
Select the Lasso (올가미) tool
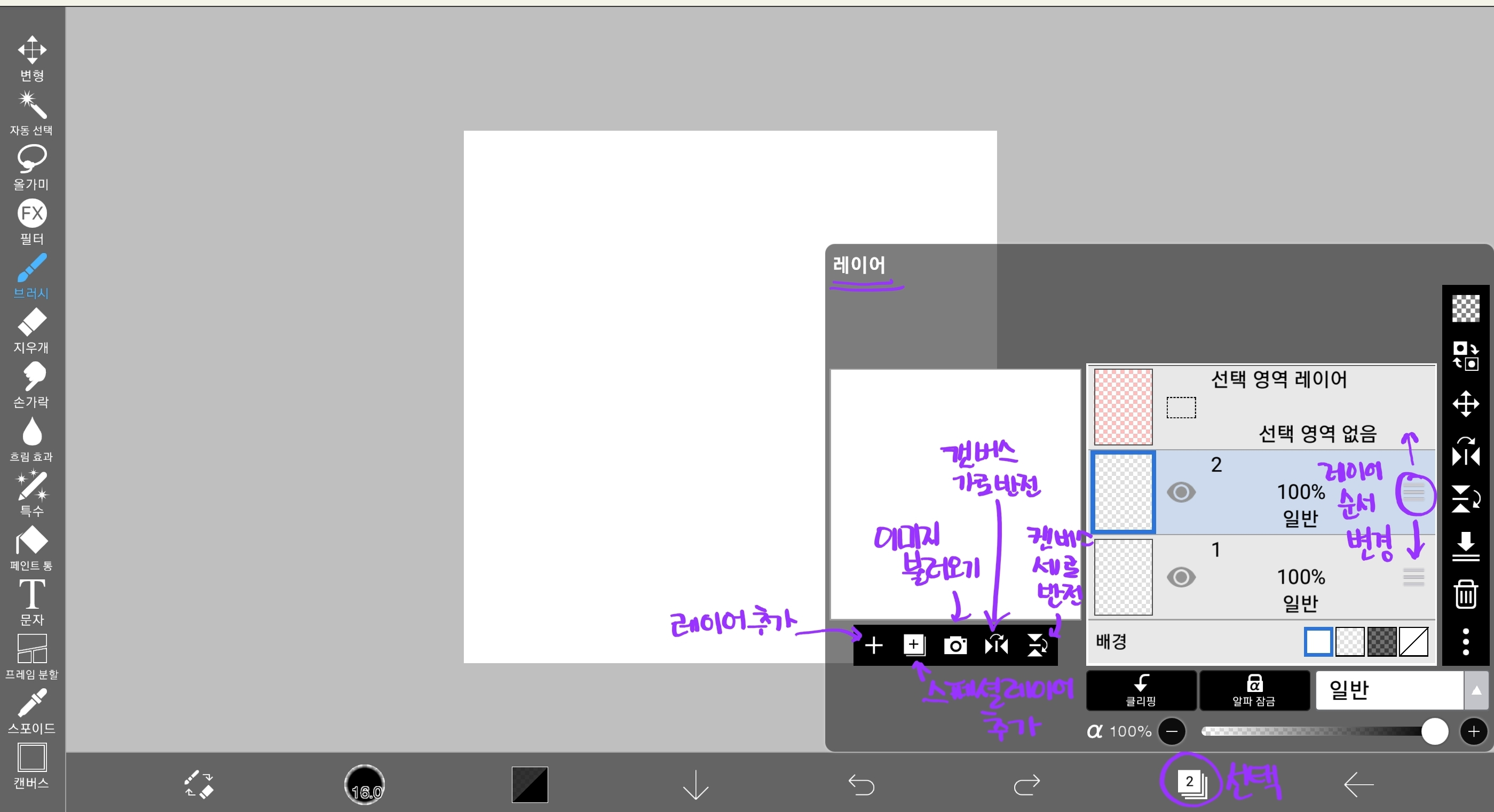pos(32,166)
